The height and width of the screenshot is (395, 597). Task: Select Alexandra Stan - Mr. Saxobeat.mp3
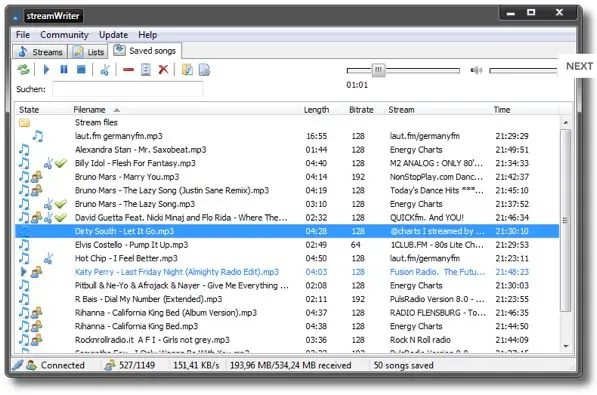140,150
